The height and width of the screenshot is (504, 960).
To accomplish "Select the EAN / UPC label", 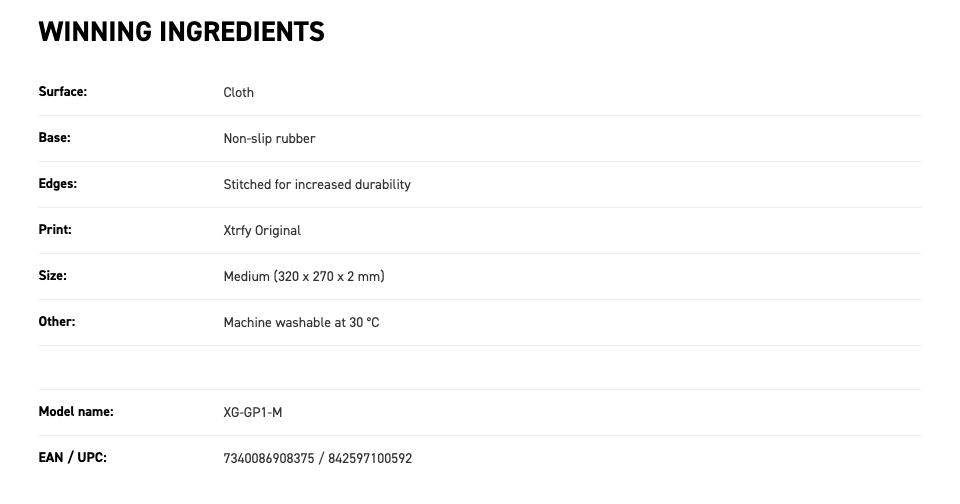I will (x=72, y=457).
